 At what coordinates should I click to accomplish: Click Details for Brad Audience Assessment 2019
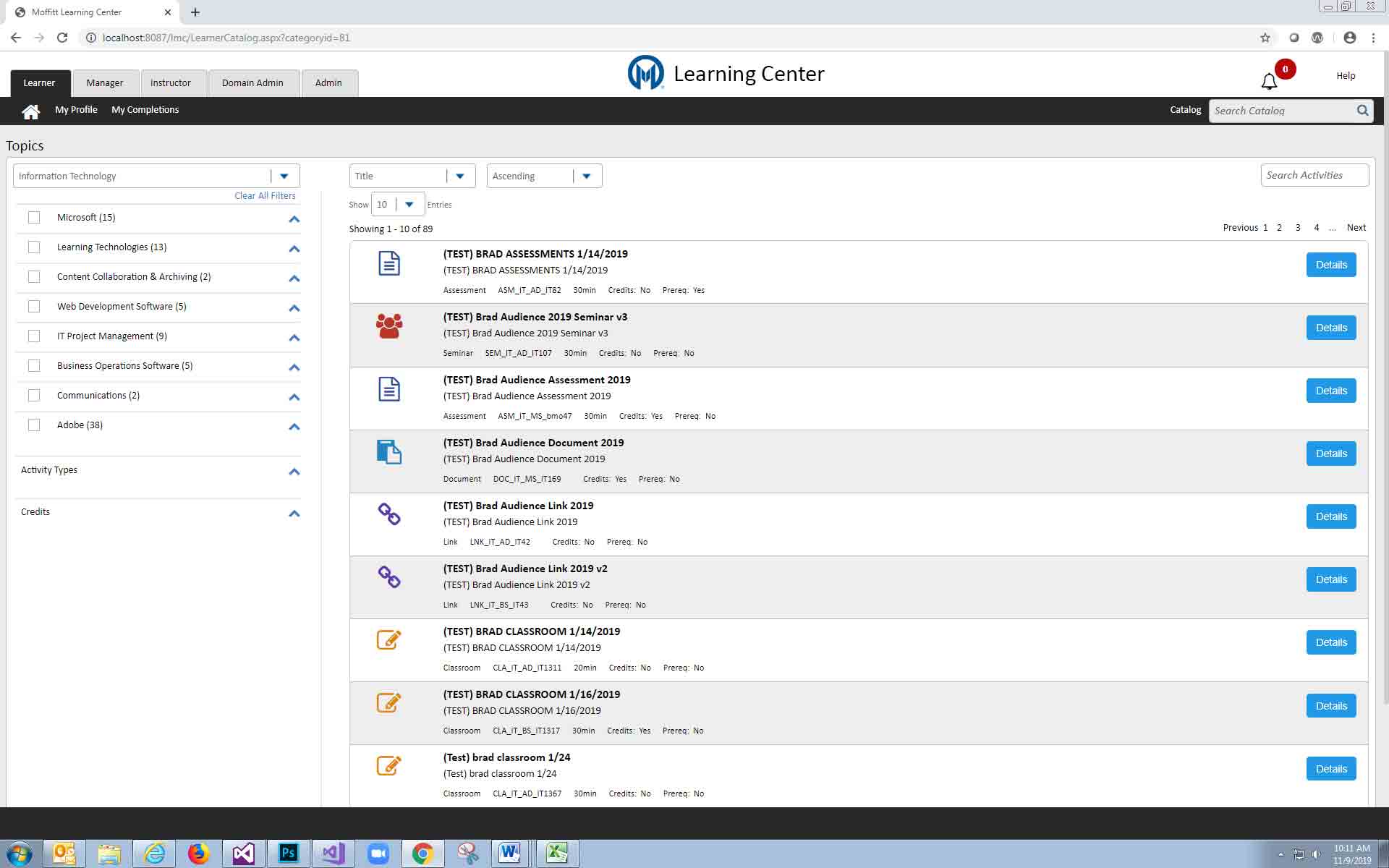coord(1330,391)
